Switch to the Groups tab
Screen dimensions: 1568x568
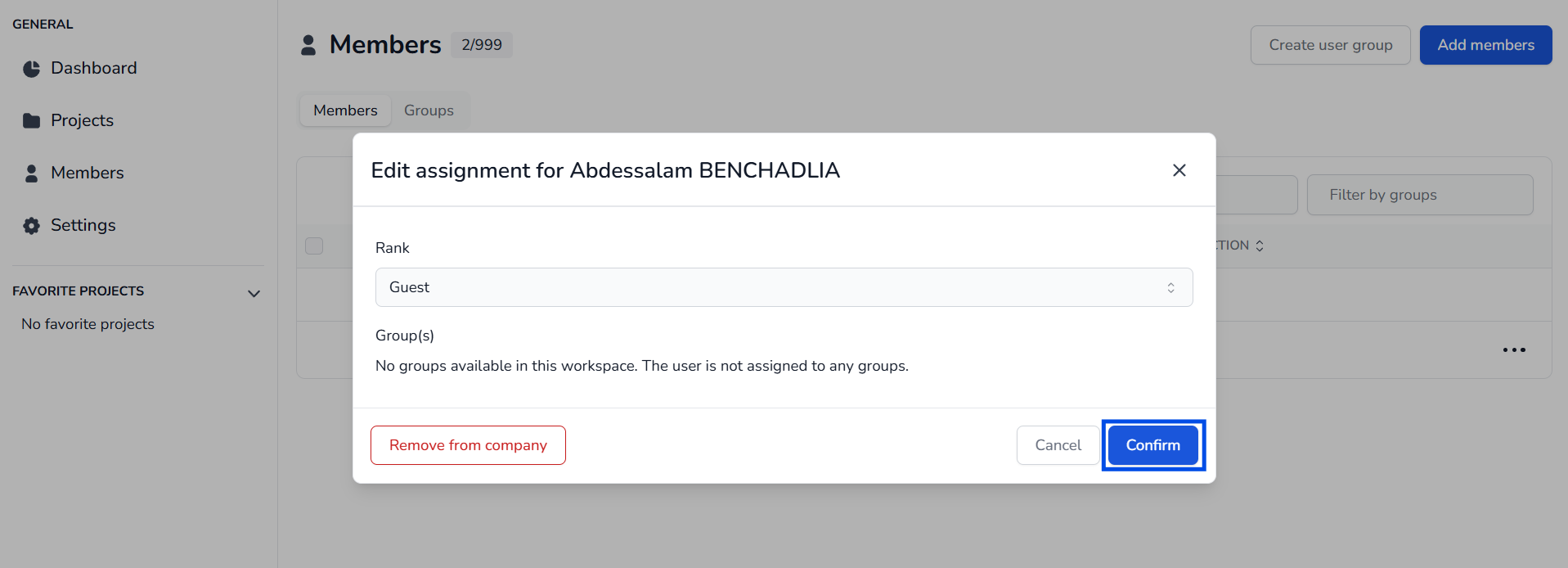429,110
